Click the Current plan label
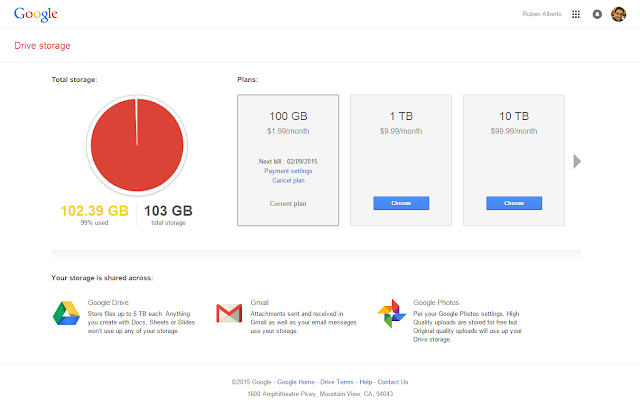This screenshot has width=640, height=407. click(288, 203)
